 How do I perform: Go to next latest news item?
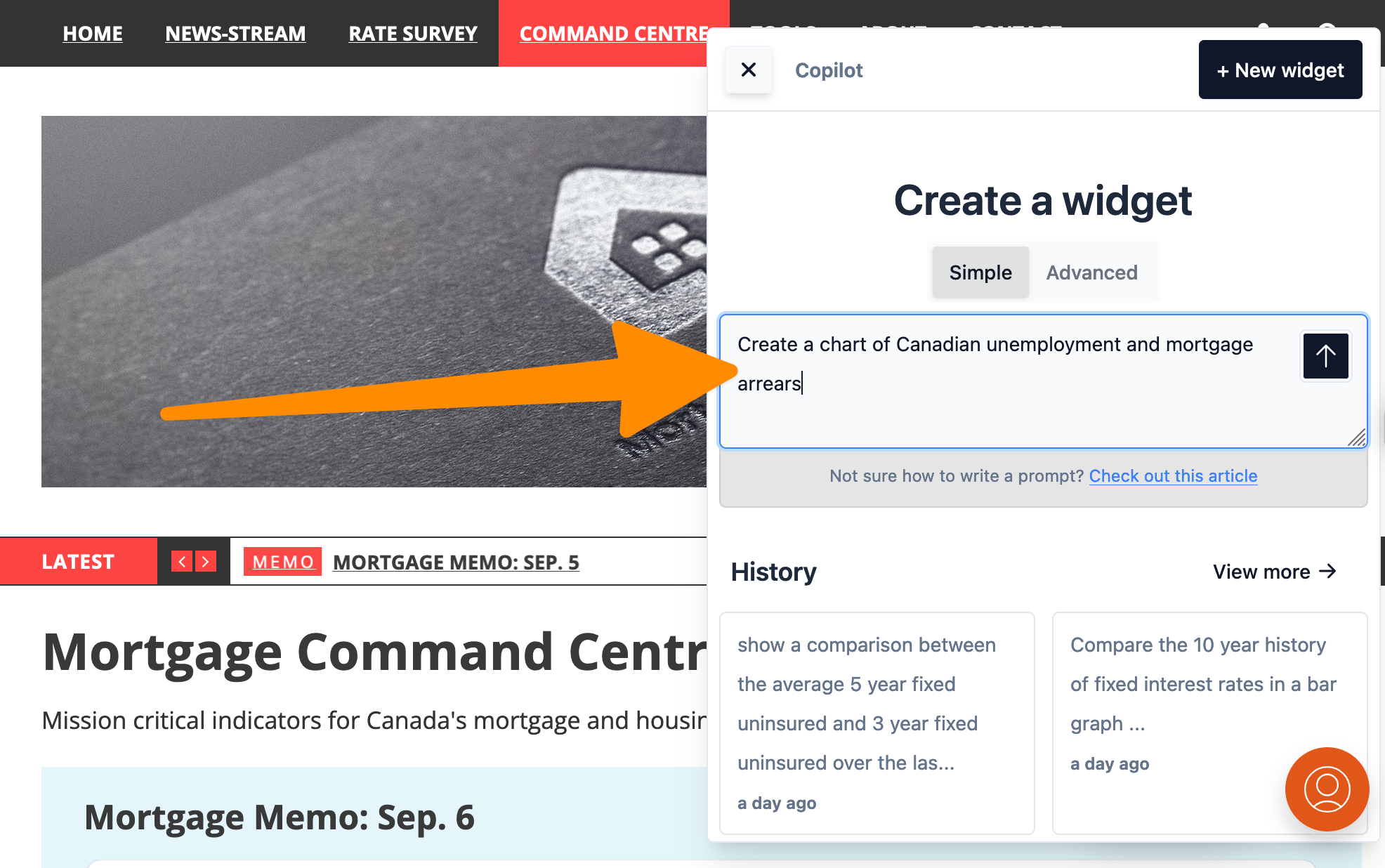coord(206,562)
